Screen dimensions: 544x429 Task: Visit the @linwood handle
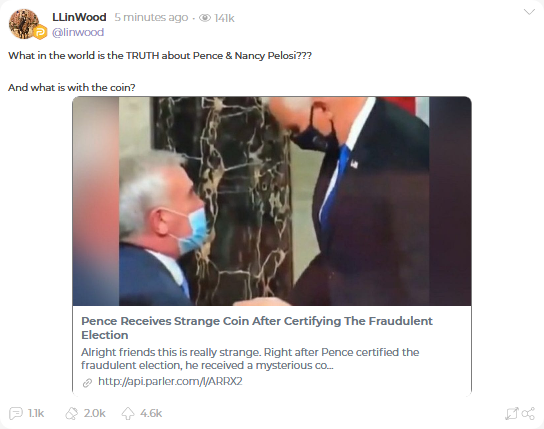tap(78, 32)
